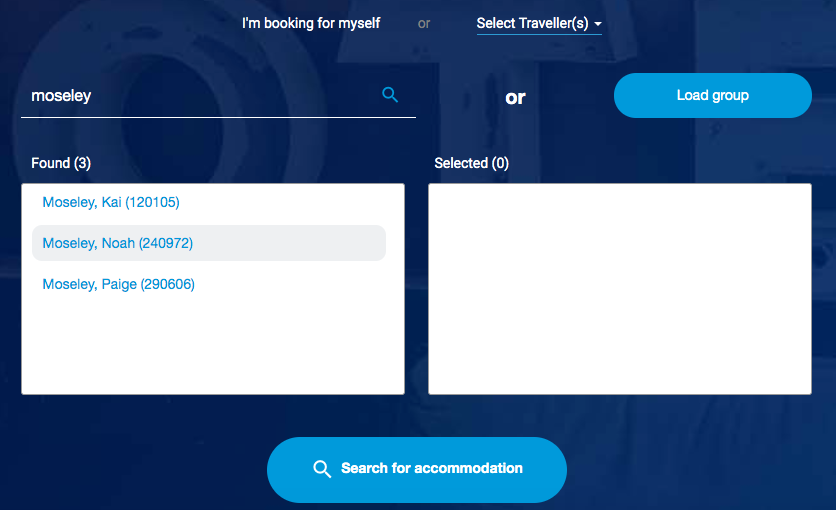Click the Selected (0) heading

pos(471,163)
